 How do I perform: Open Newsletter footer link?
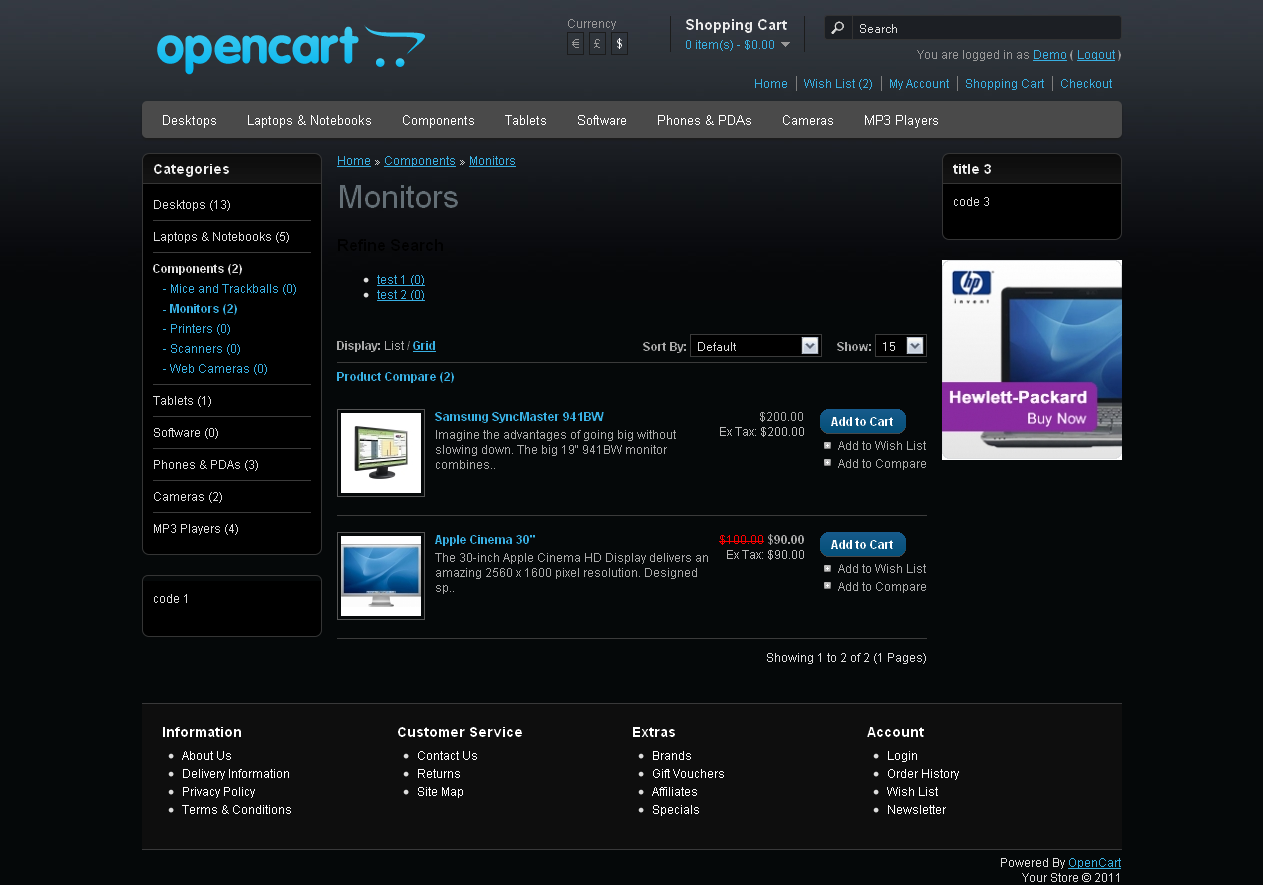(x=916, y=810)
